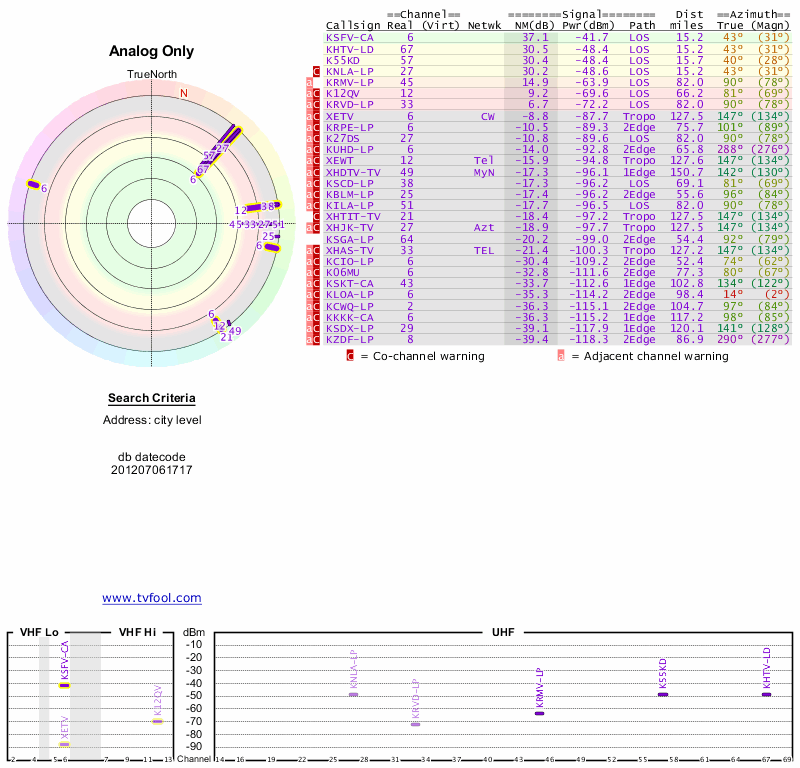Click the channel 38 label on radar plot
Viewport: 800px width, 768px height.
point(267,207)
